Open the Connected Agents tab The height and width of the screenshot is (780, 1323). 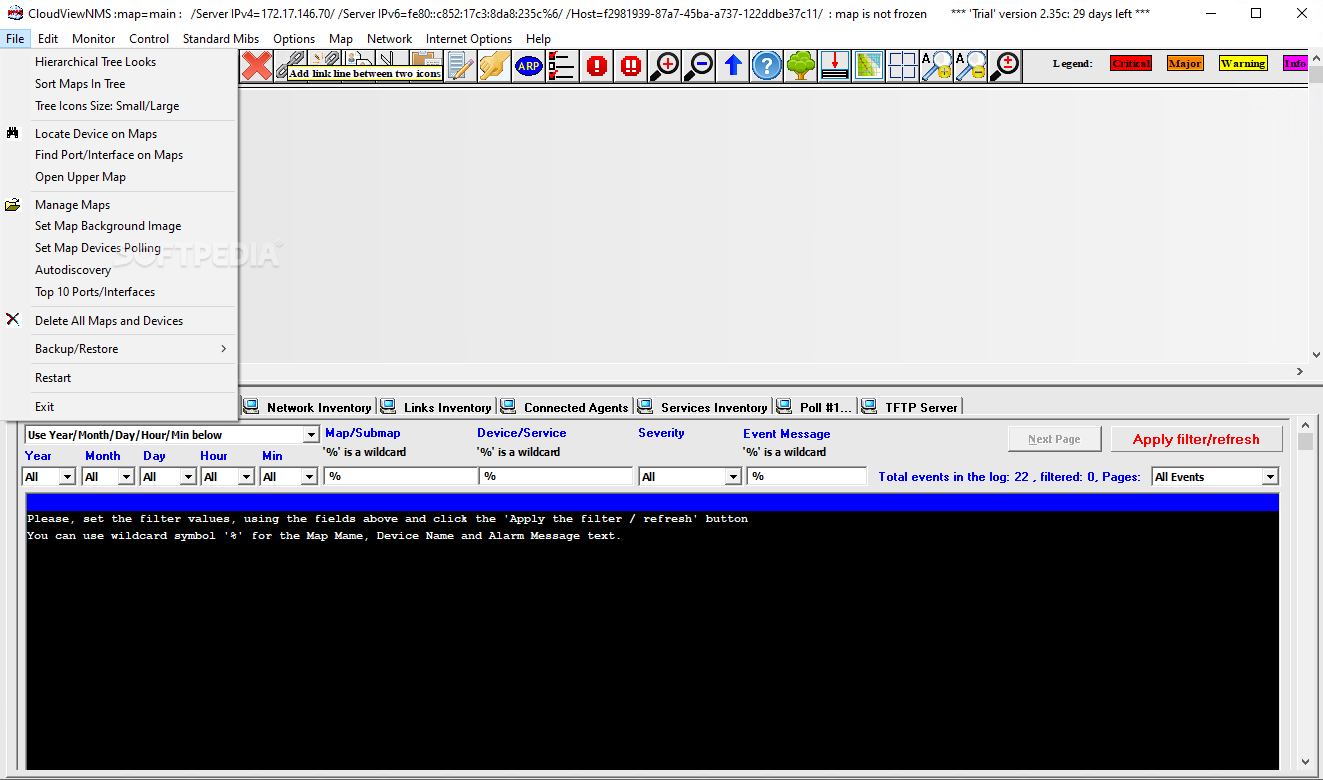tap(566, 406)
